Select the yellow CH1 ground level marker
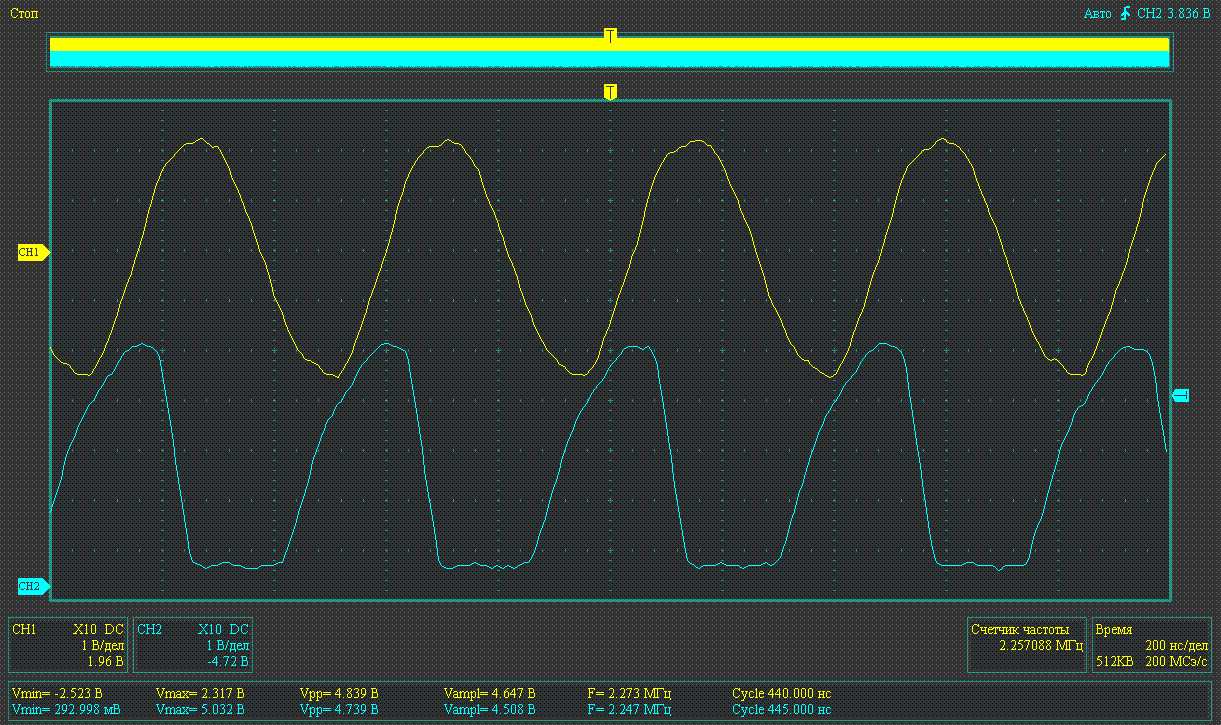The image size is (1221, 725). coord(33,253)
